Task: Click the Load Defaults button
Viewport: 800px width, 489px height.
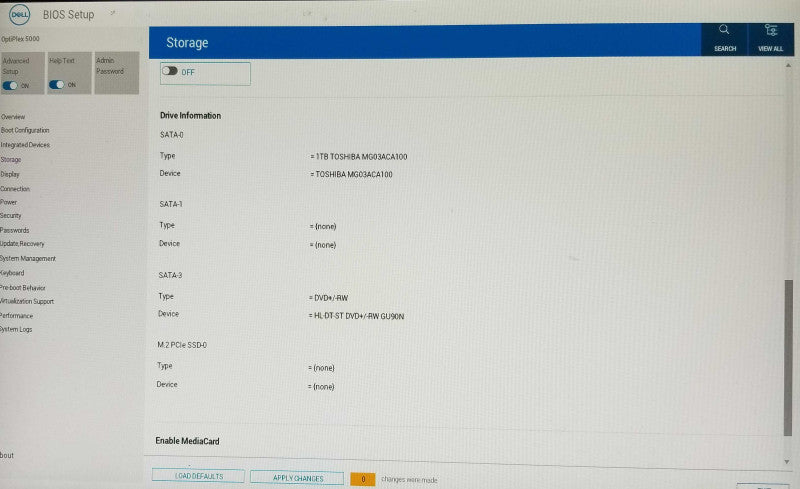Action: tap(198, 476)
